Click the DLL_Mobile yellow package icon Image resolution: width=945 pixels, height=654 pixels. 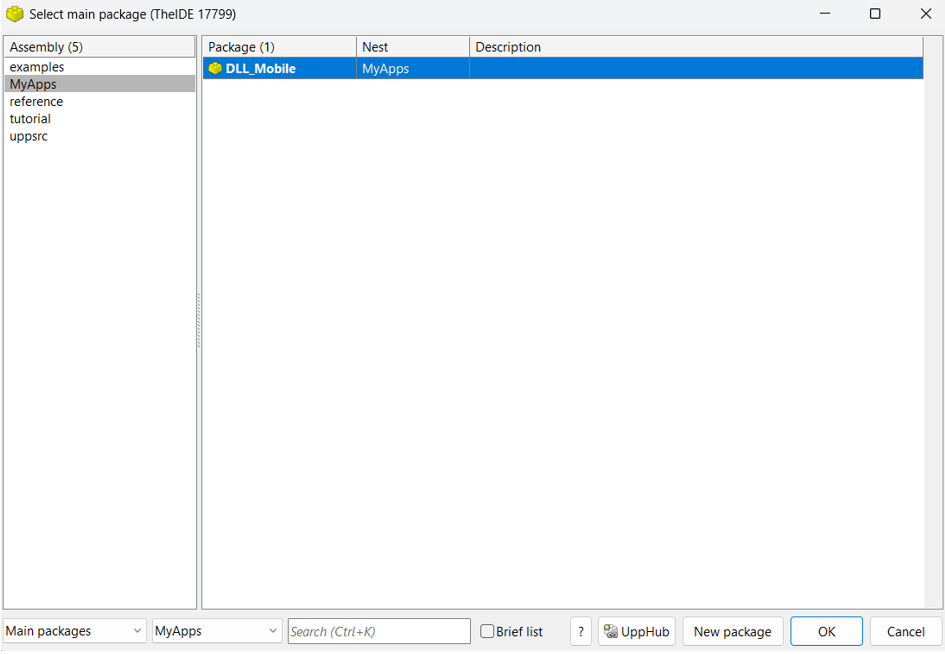(x=214, y=68)
